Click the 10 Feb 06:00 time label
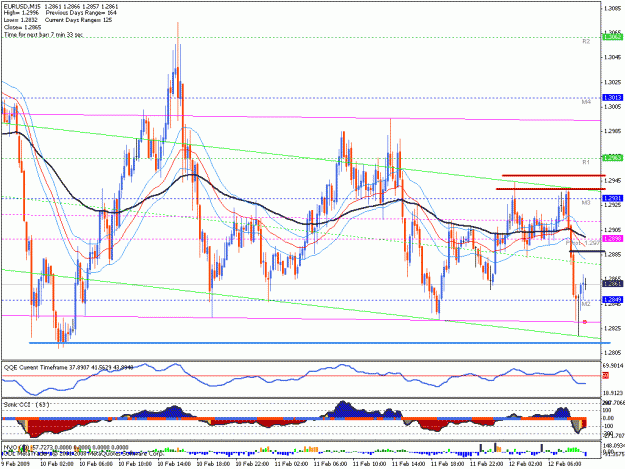This screenshot has width=625, height=469. (x=96, y=464)
